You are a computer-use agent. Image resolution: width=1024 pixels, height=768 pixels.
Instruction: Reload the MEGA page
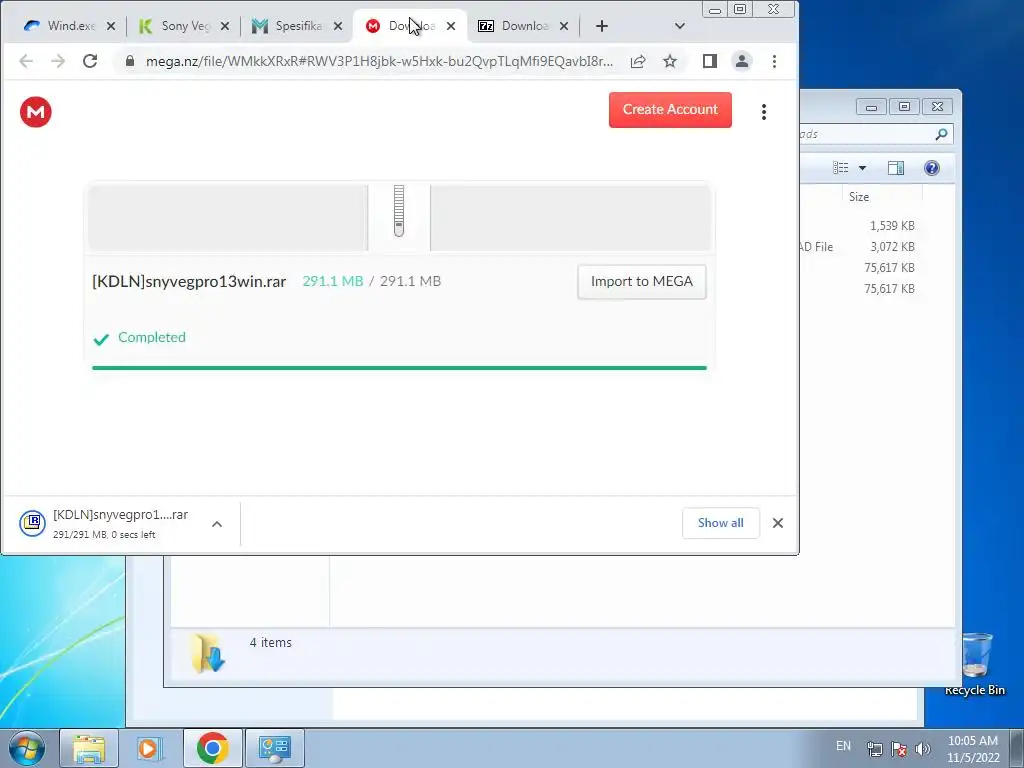pos(90,61)
